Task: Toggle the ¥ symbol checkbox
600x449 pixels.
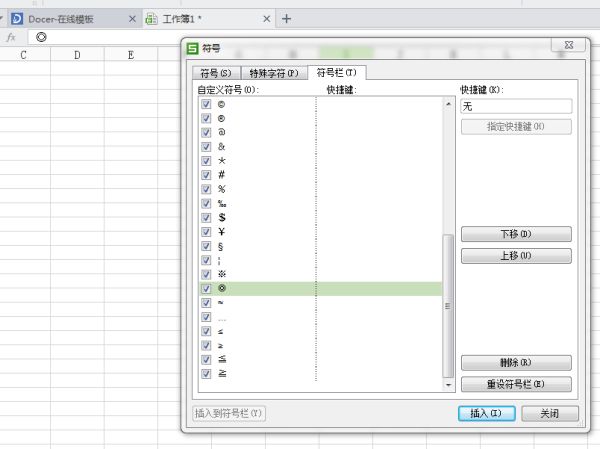Action: (206, 232)
